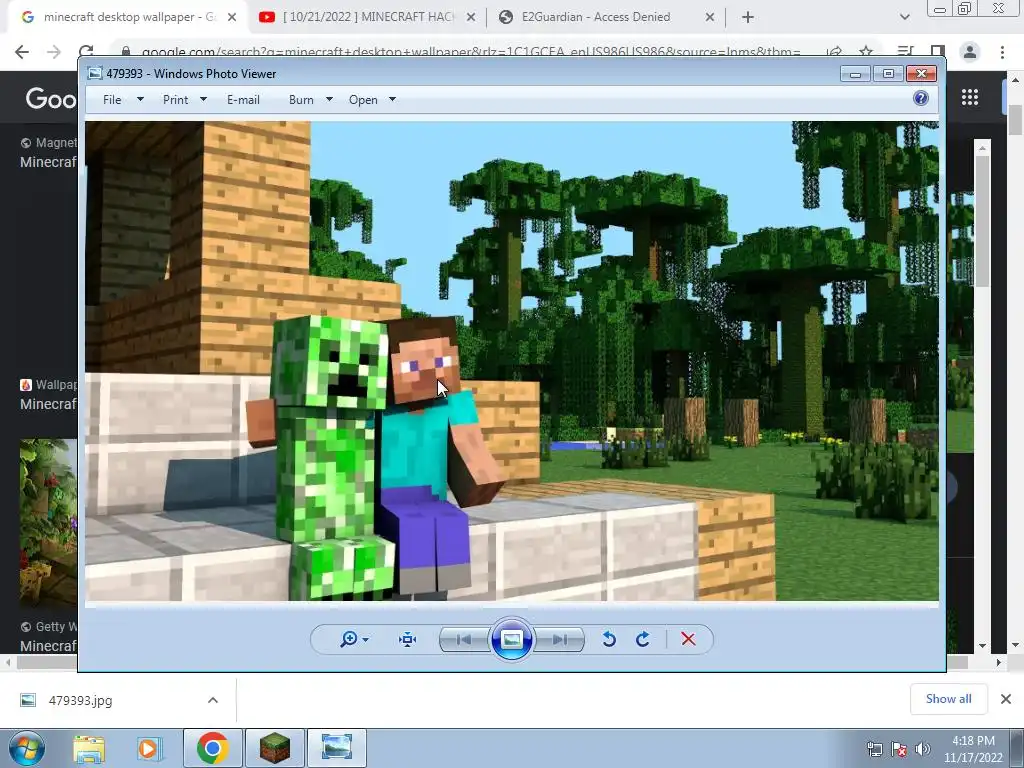The image size is (1024, 768).
Task: Toggle Chrome side panel icon
Action: pos(938,52)
